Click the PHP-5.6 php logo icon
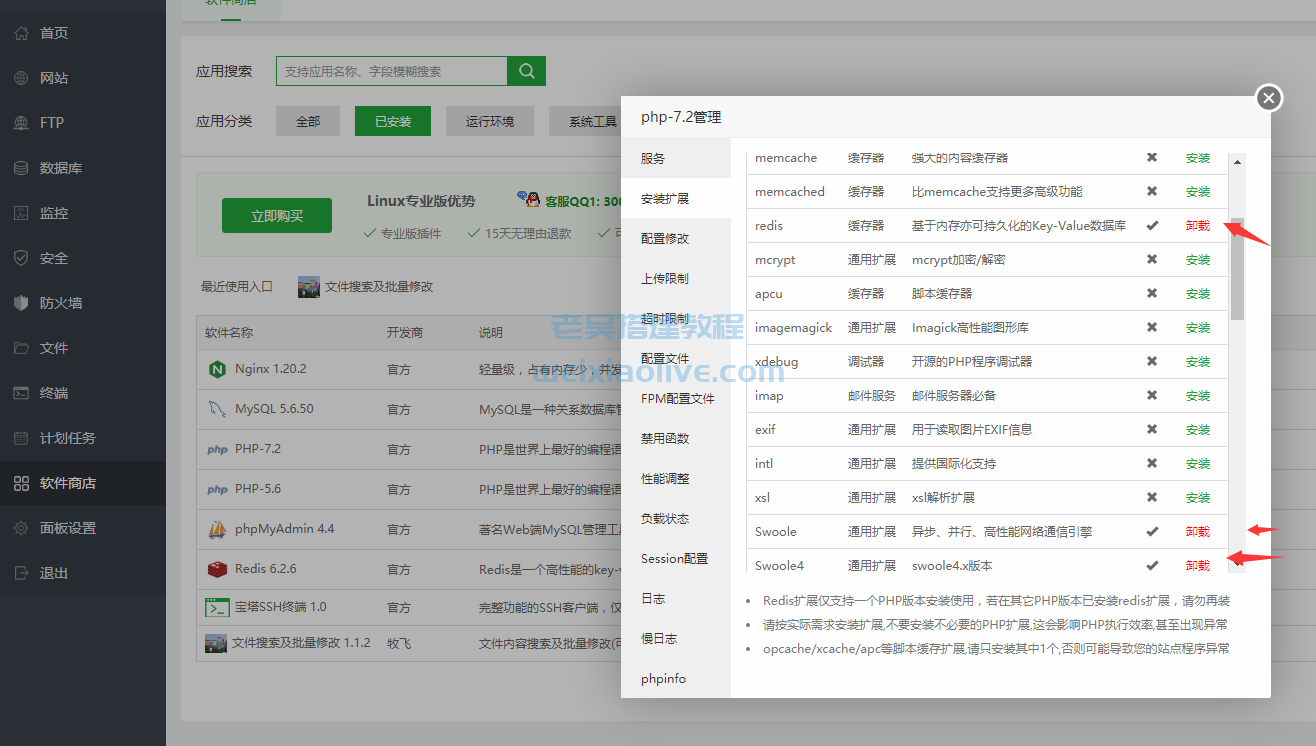Viewport: 1316px width, 746px height. click(217, 489)
